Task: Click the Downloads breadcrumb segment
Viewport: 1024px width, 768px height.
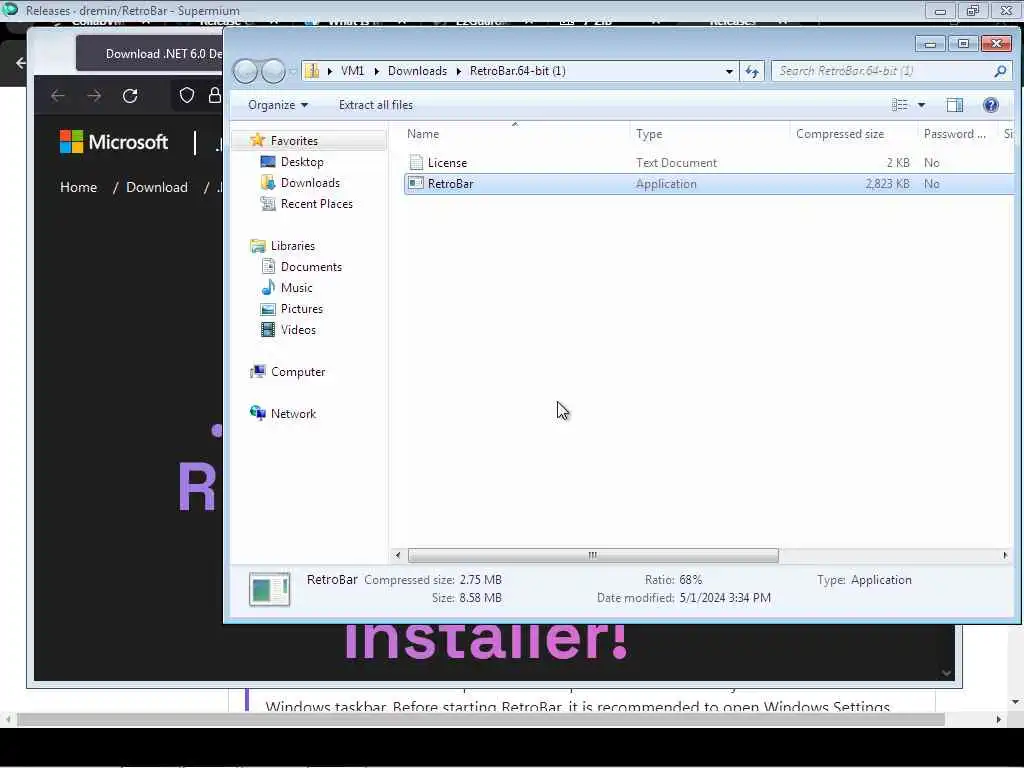Action: point(417,71)
